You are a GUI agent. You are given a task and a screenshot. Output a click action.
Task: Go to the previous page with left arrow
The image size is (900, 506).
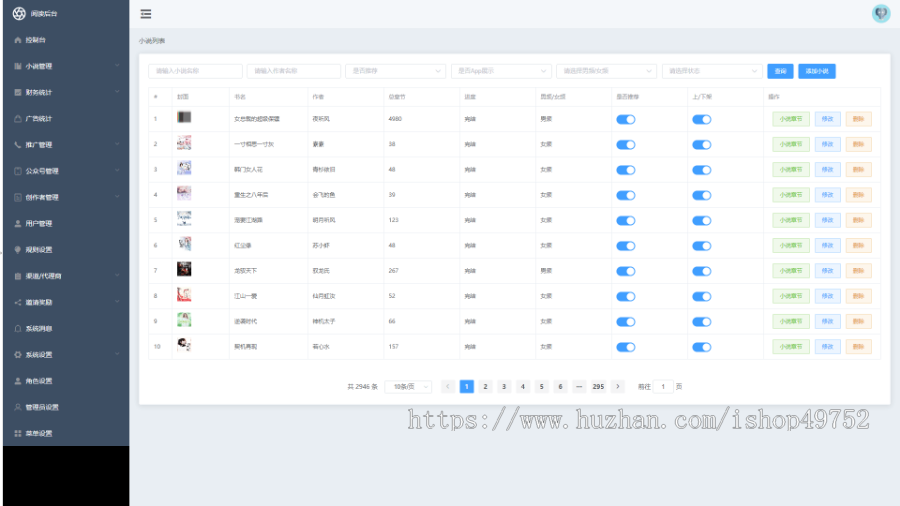click(448, 387)
